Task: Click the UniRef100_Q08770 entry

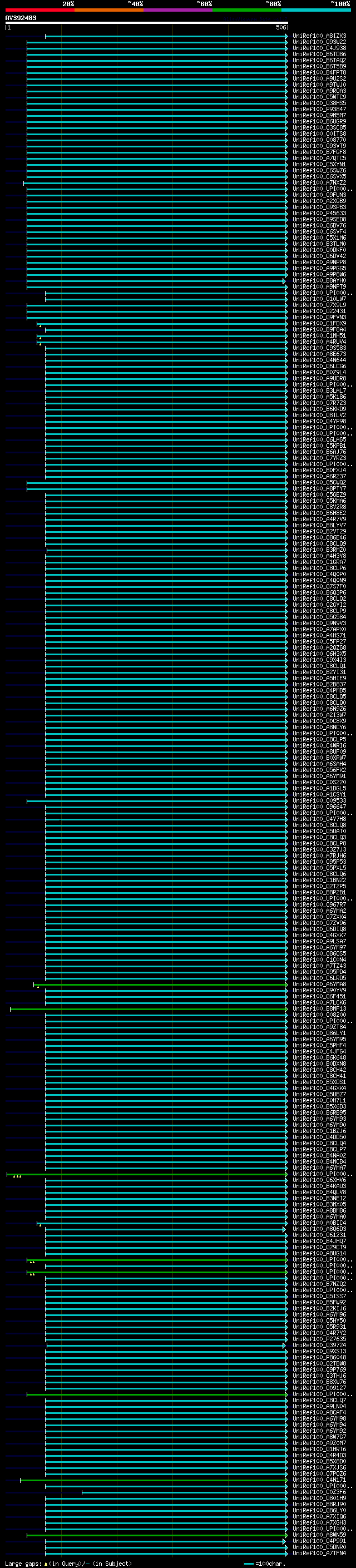Action: point(319,140)
